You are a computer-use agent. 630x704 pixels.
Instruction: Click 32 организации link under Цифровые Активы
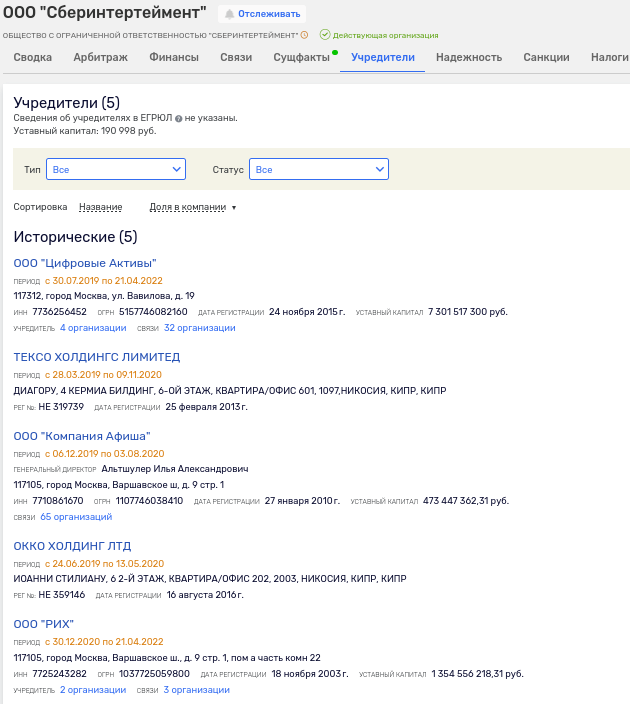(x=200, y=328)
